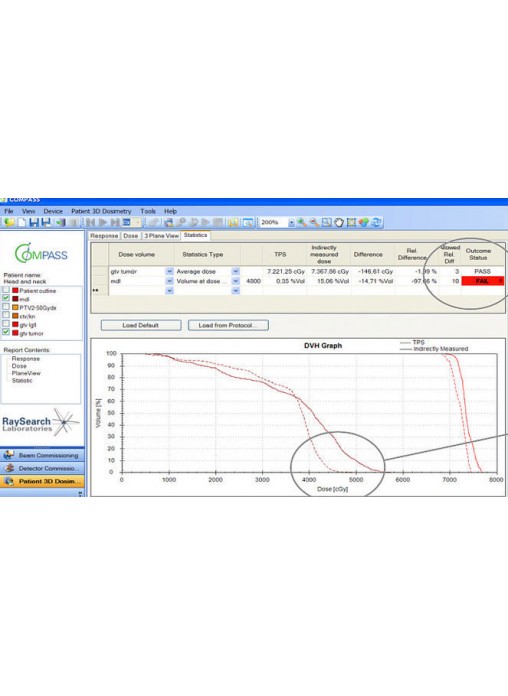Open Detector Commissioning module
The image size is (508, 696).
pyautogui.click(x=42, y=468)
